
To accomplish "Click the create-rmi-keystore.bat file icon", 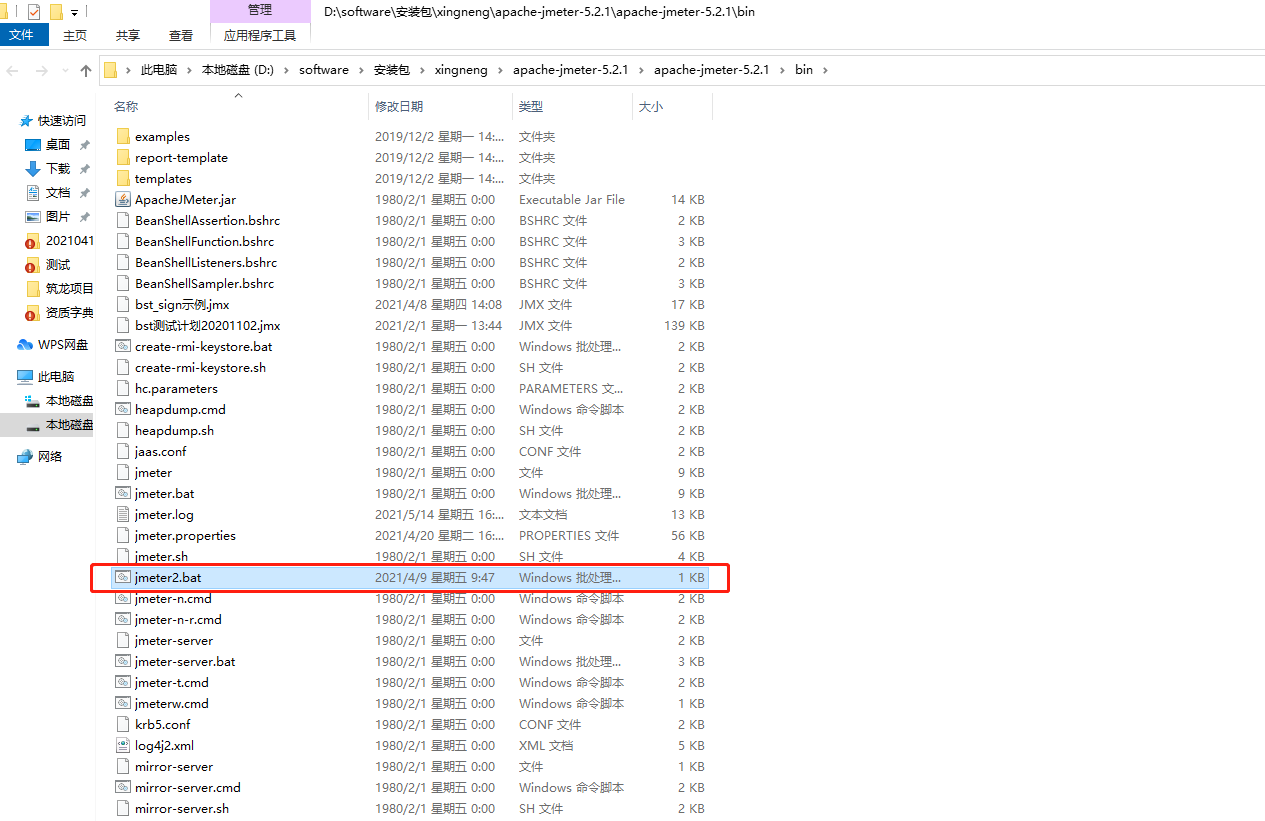I will (124, 346).
